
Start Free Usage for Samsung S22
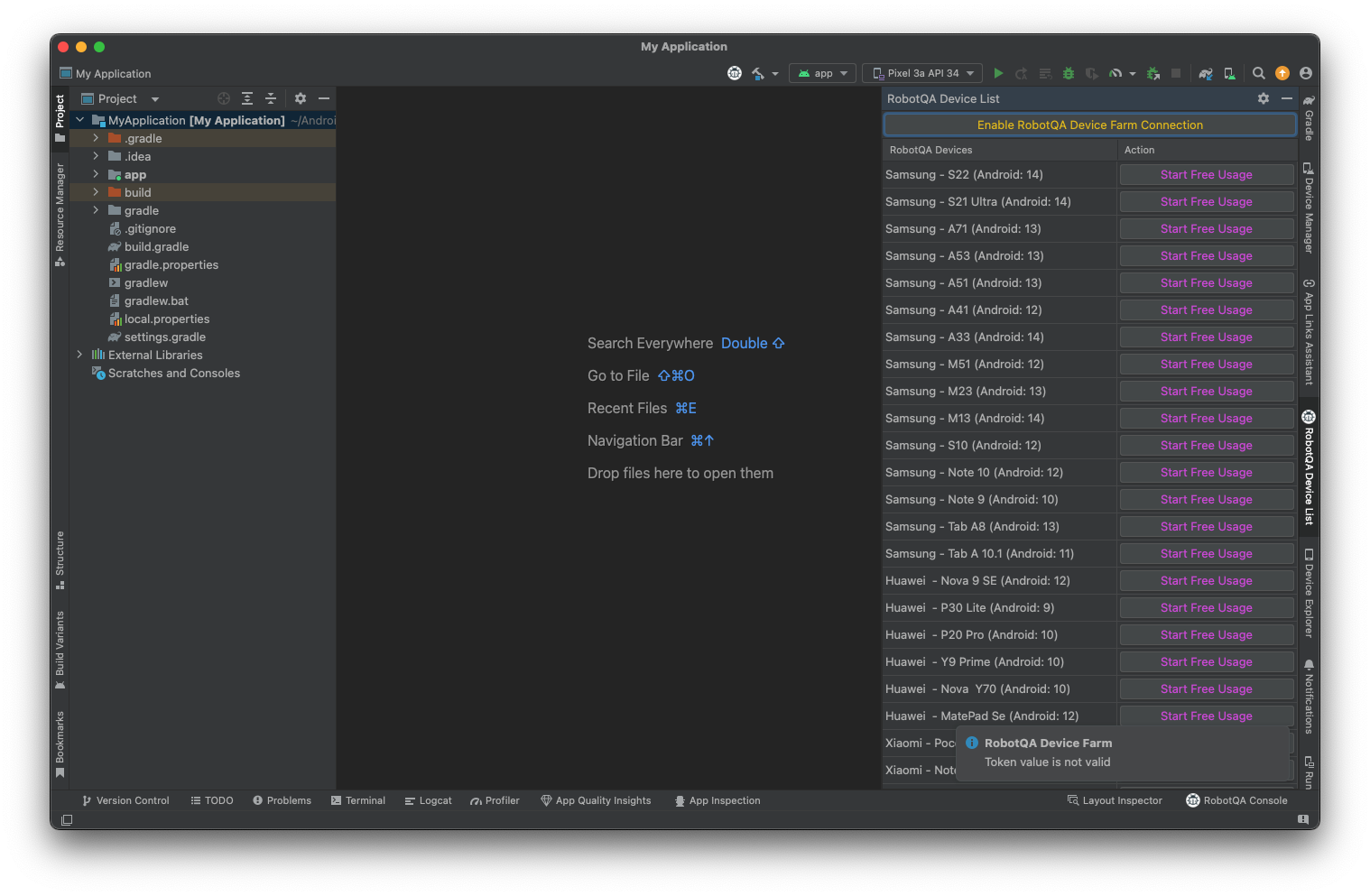pos(1206,174)
